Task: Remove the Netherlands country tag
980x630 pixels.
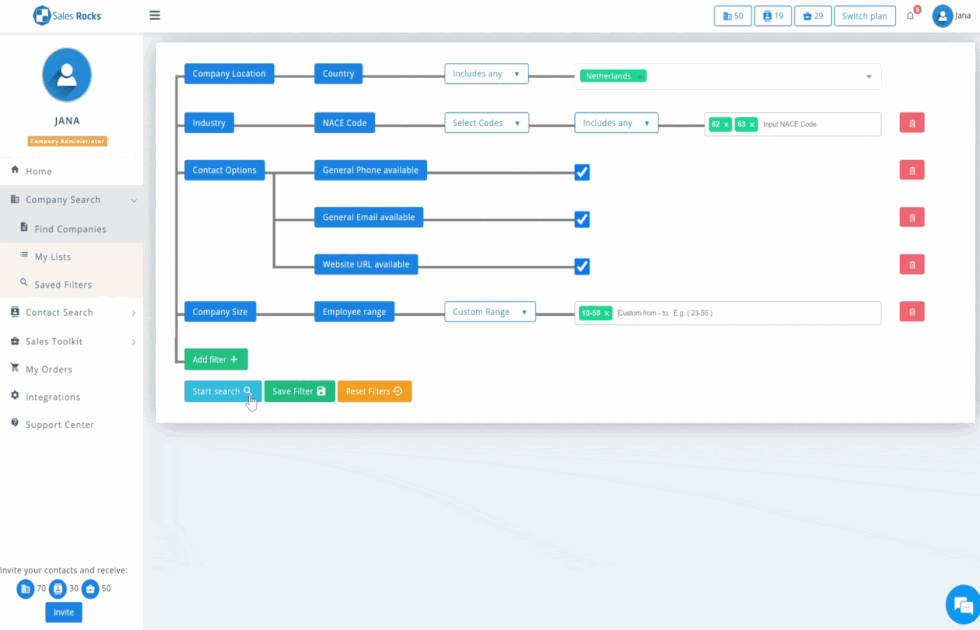Action: (640, 76)
